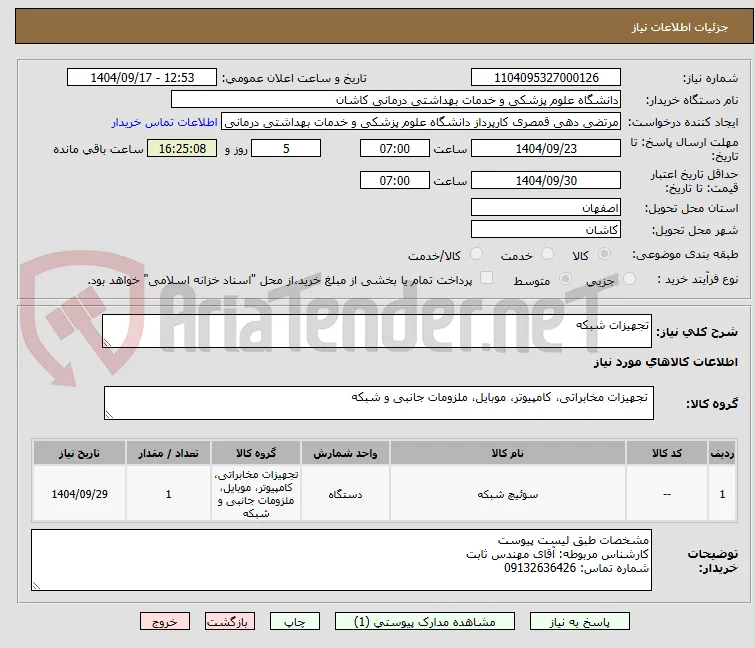Viewport: 755px width, 648px height.
Task: Click the چاپ print button
Action: [x=295, y=622]
